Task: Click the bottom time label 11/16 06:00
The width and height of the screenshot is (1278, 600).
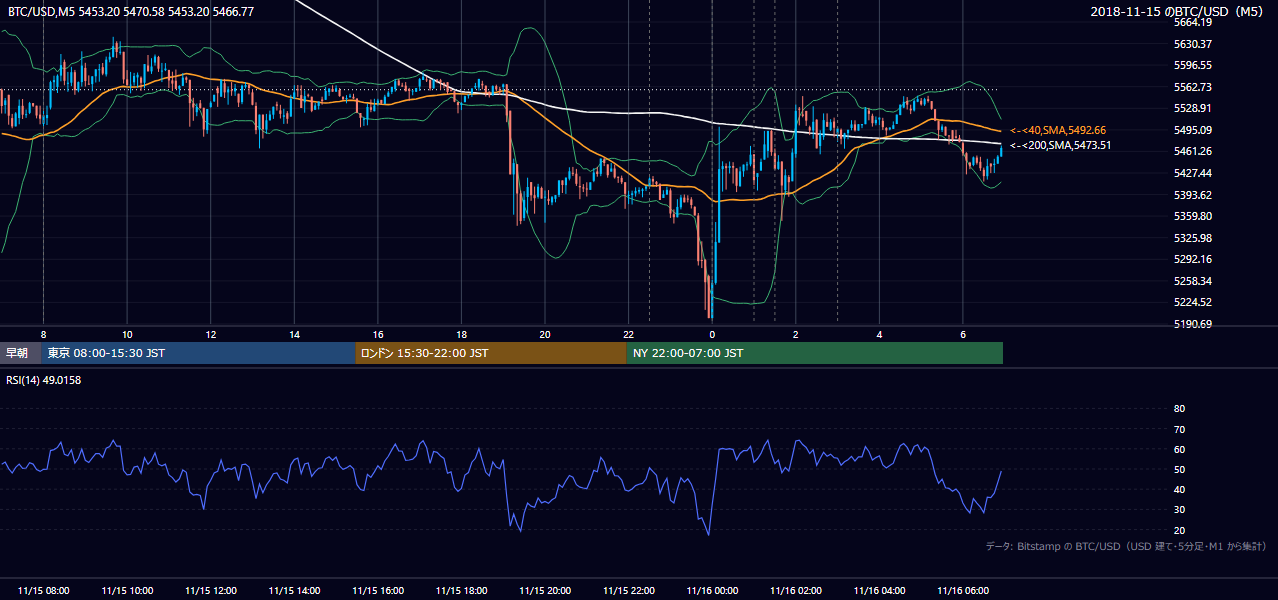Action: (963, 591)
